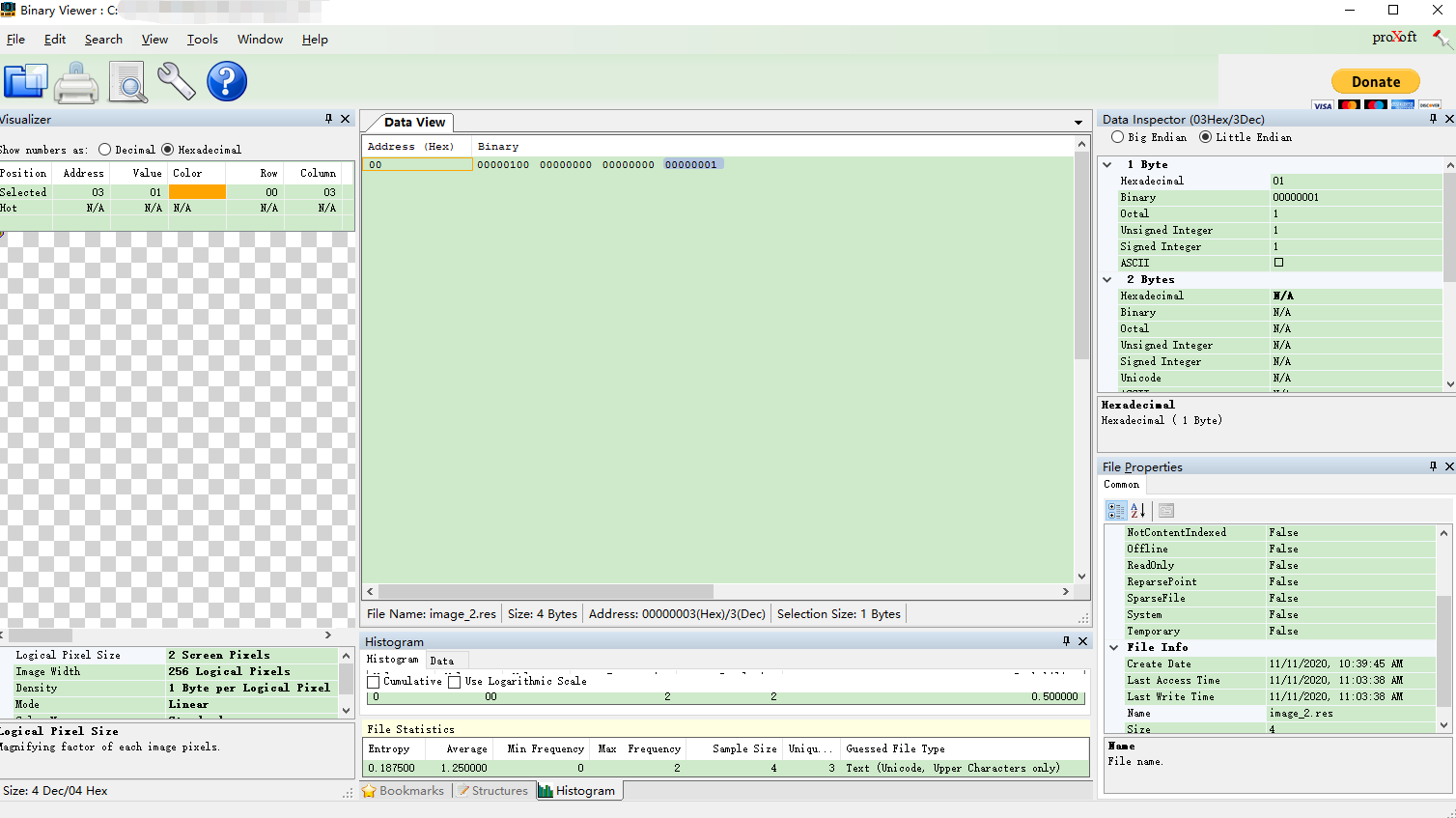Image resolution: width=1456 pixels, height=818 pixels.
Task: Open the search magnifier toolbar icon
Action: tap(127, 82)
